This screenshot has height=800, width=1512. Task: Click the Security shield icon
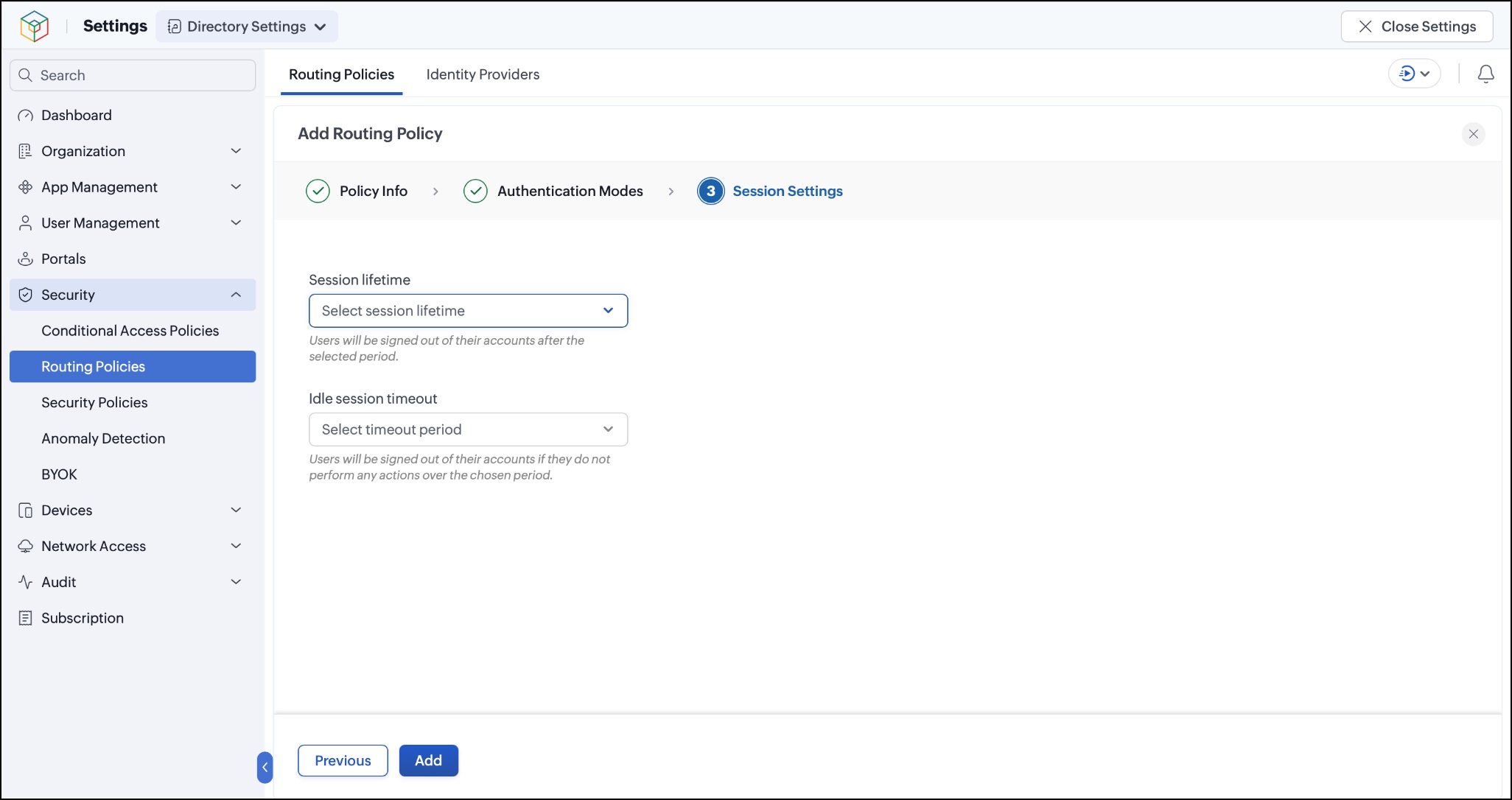pyautogui.click(x=26, y=295)
